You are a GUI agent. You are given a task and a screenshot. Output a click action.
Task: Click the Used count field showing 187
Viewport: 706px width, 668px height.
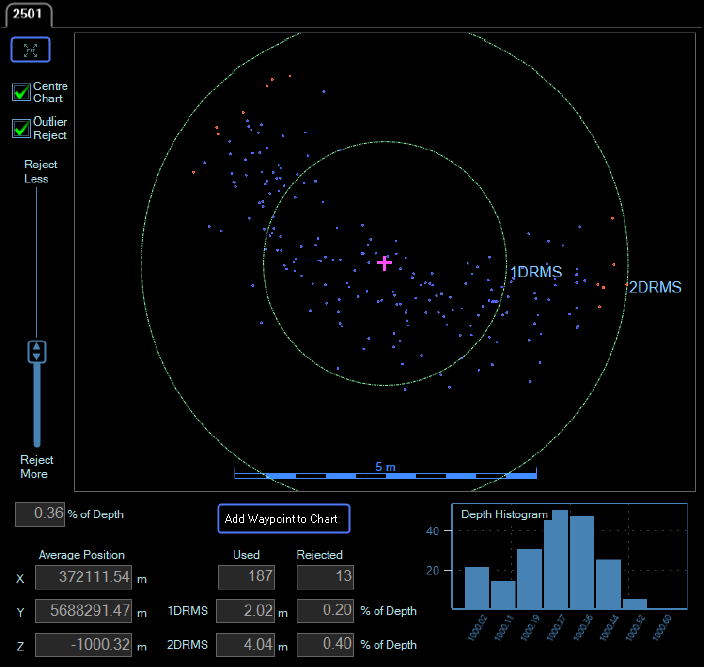[246, 578]
